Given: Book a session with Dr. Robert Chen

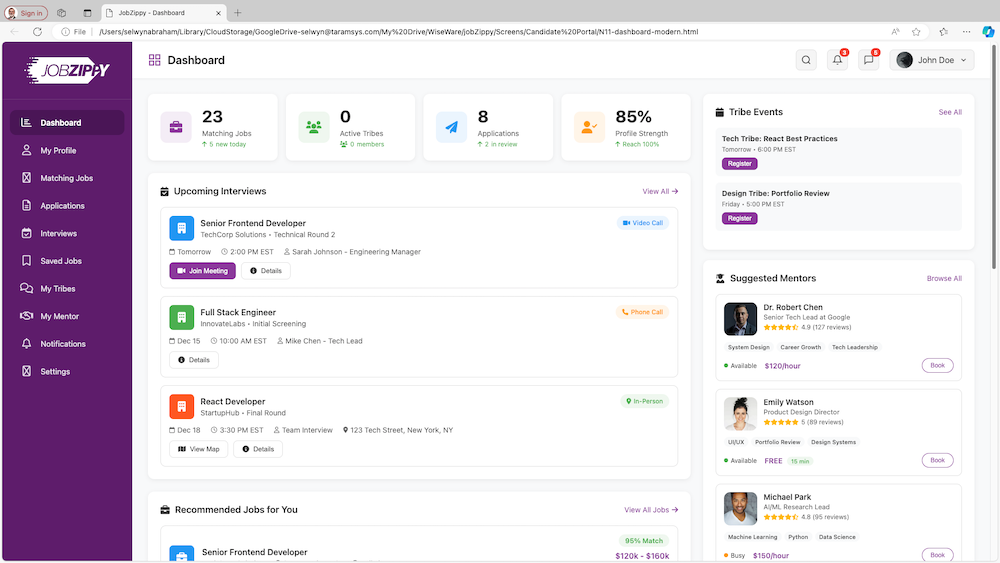Looking at the screenshot, I should (x=937, y=366).
